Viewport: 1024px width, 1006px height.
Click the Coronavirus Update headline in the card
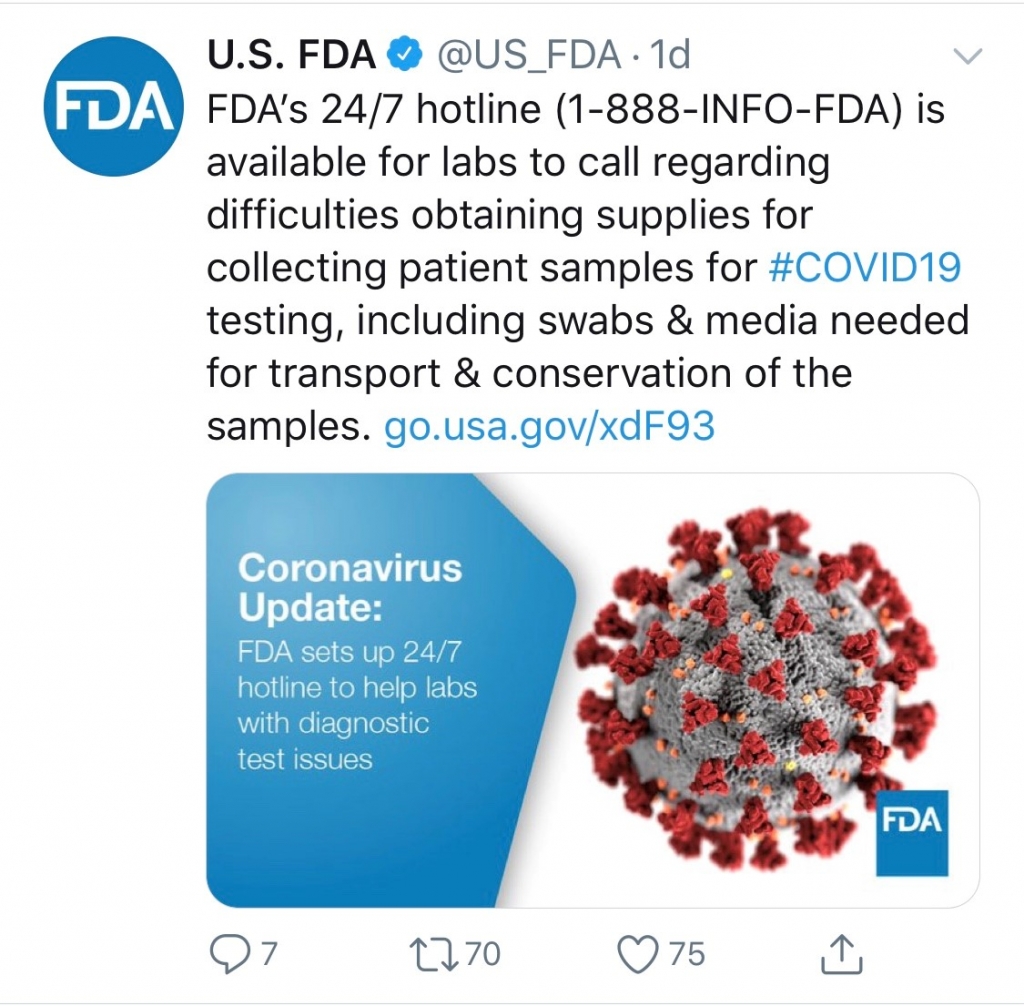[x=350, y=586]
